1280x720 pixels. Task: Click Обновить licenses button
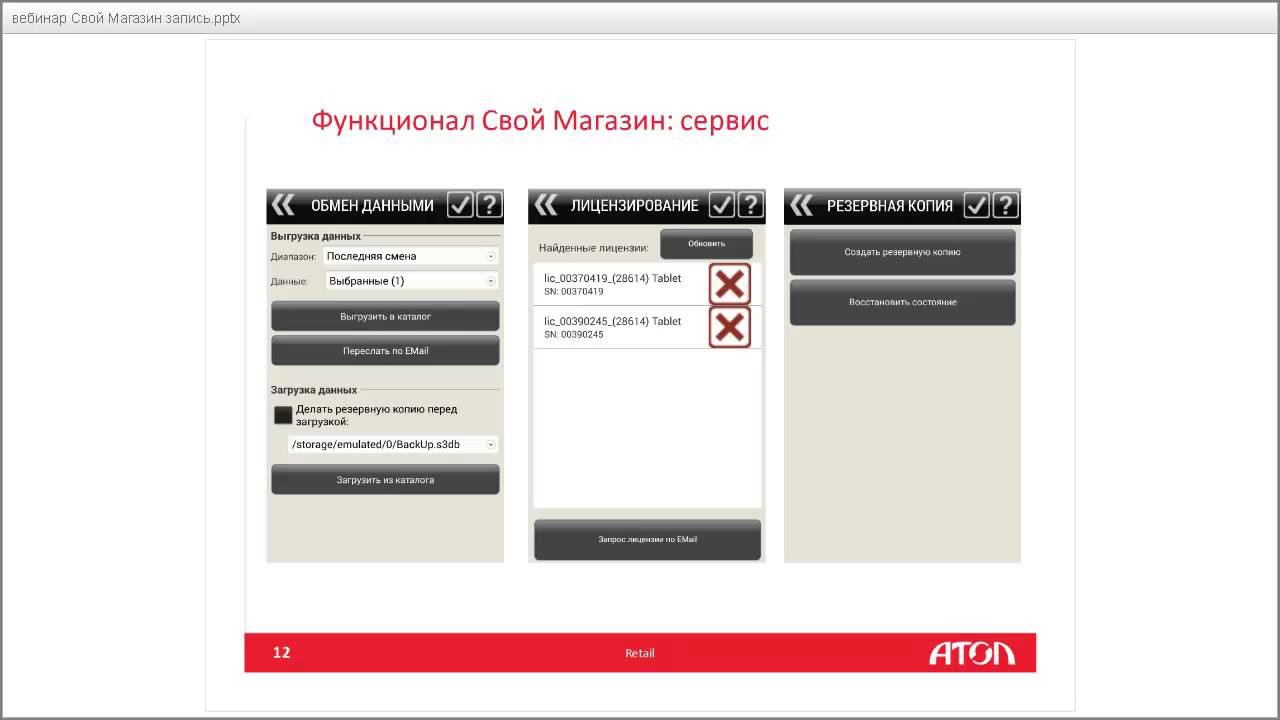click(706, 243)
